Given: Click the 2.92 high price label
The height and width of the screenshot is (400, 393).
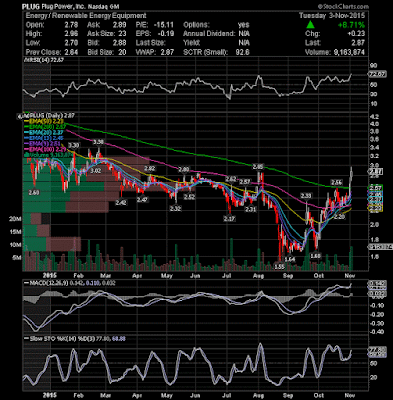Looking at the screenshot, I should coord(150,168).
